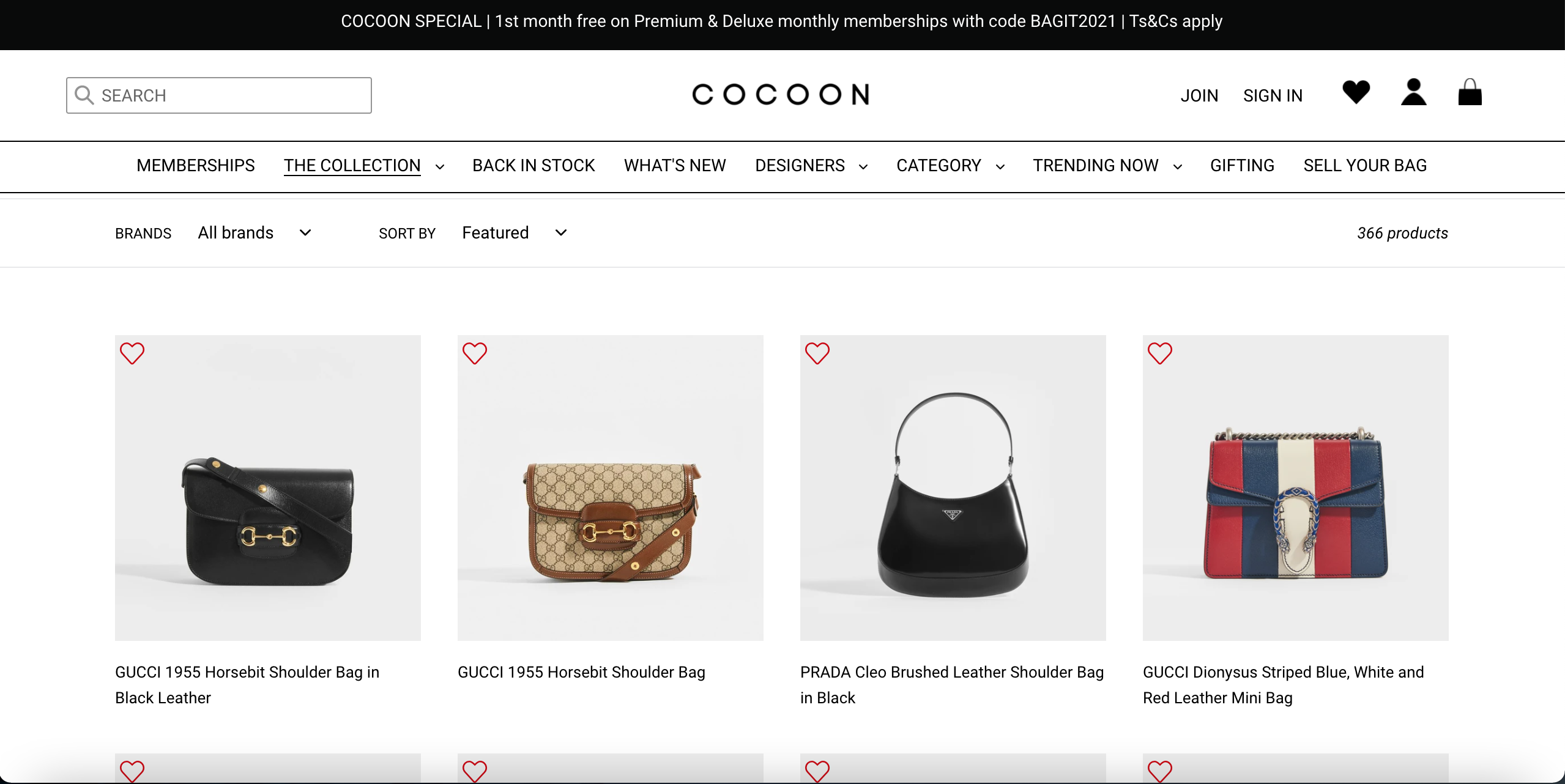Expand the Trending Now menu chevron
The image size is (1565, 784).
click(1178, 166)
